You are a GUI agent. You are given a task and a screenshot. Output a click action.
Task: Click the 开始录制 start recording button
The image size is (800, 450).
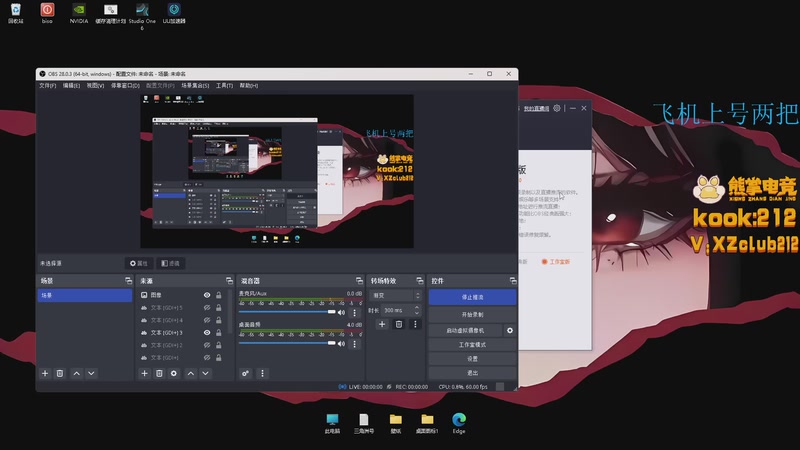[x=472, y=315]
